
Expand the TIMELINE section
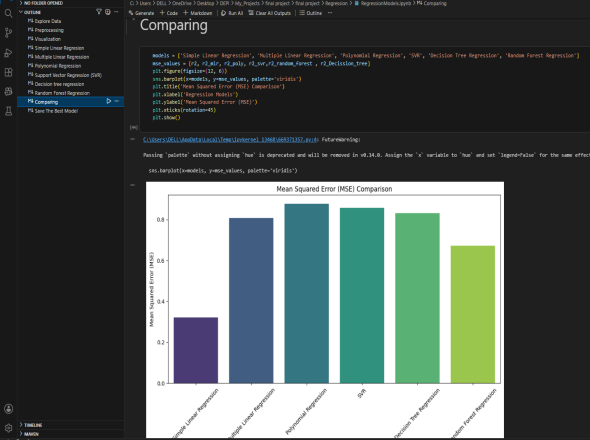click(x=31, y=425)
